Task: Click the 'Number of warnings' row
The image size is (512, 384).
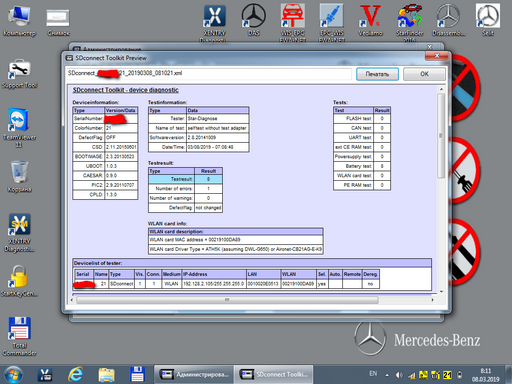Action: pyautogui.click(x=185, y=198)
